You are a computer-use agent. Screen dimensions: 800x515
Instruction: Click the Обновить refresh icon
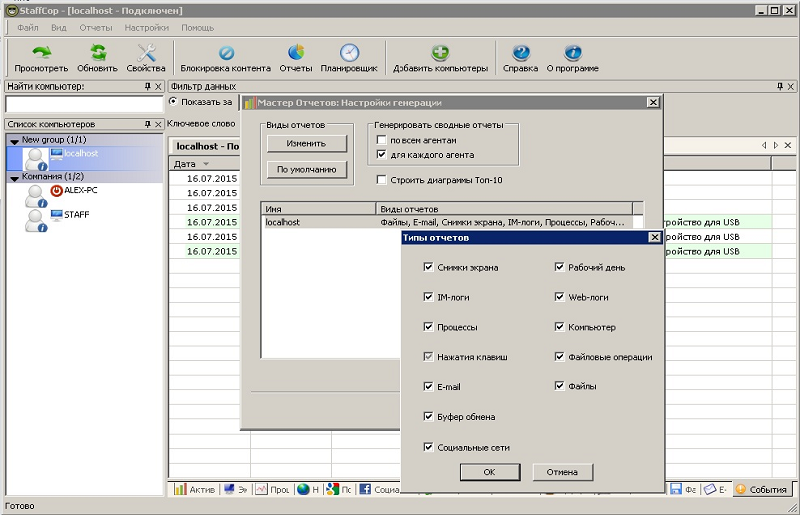click(97, 53)
